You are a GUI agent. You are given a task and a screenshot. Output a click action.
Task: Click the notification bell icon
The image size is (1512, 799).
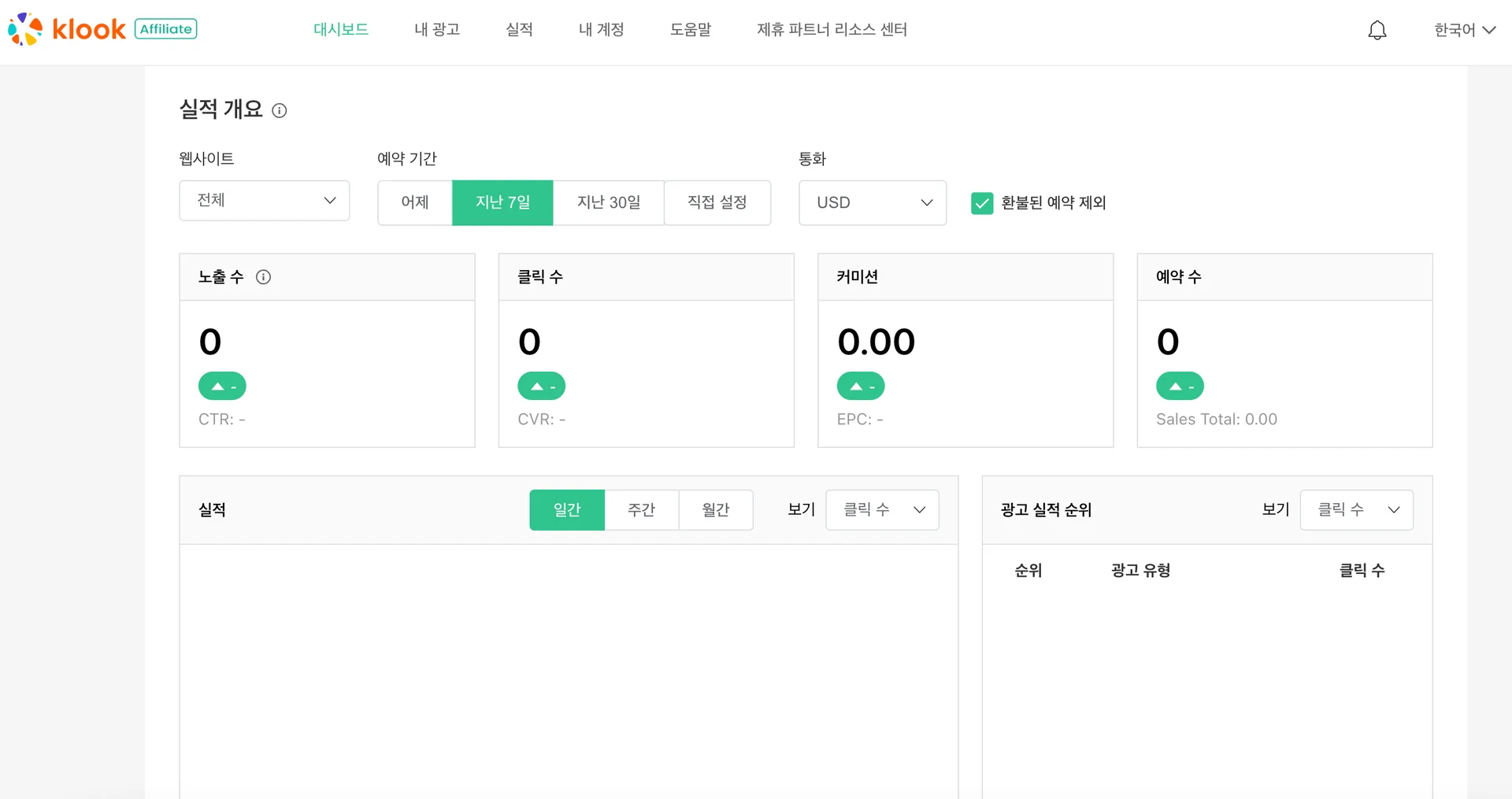1377,30
